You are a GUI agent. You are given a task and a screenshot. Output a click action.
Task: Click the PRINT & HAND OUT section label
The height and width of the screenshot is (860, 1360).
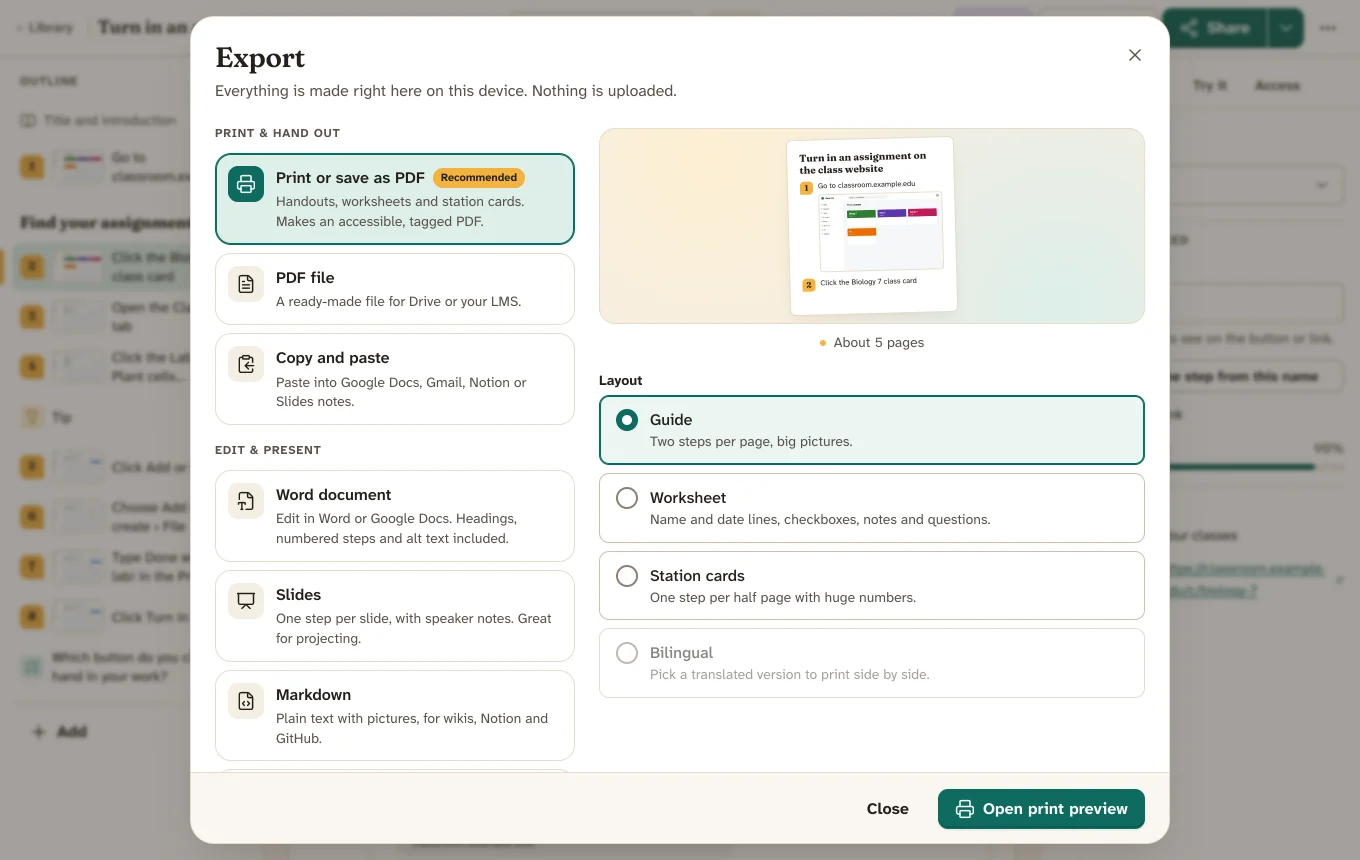(x=277, y=133)
